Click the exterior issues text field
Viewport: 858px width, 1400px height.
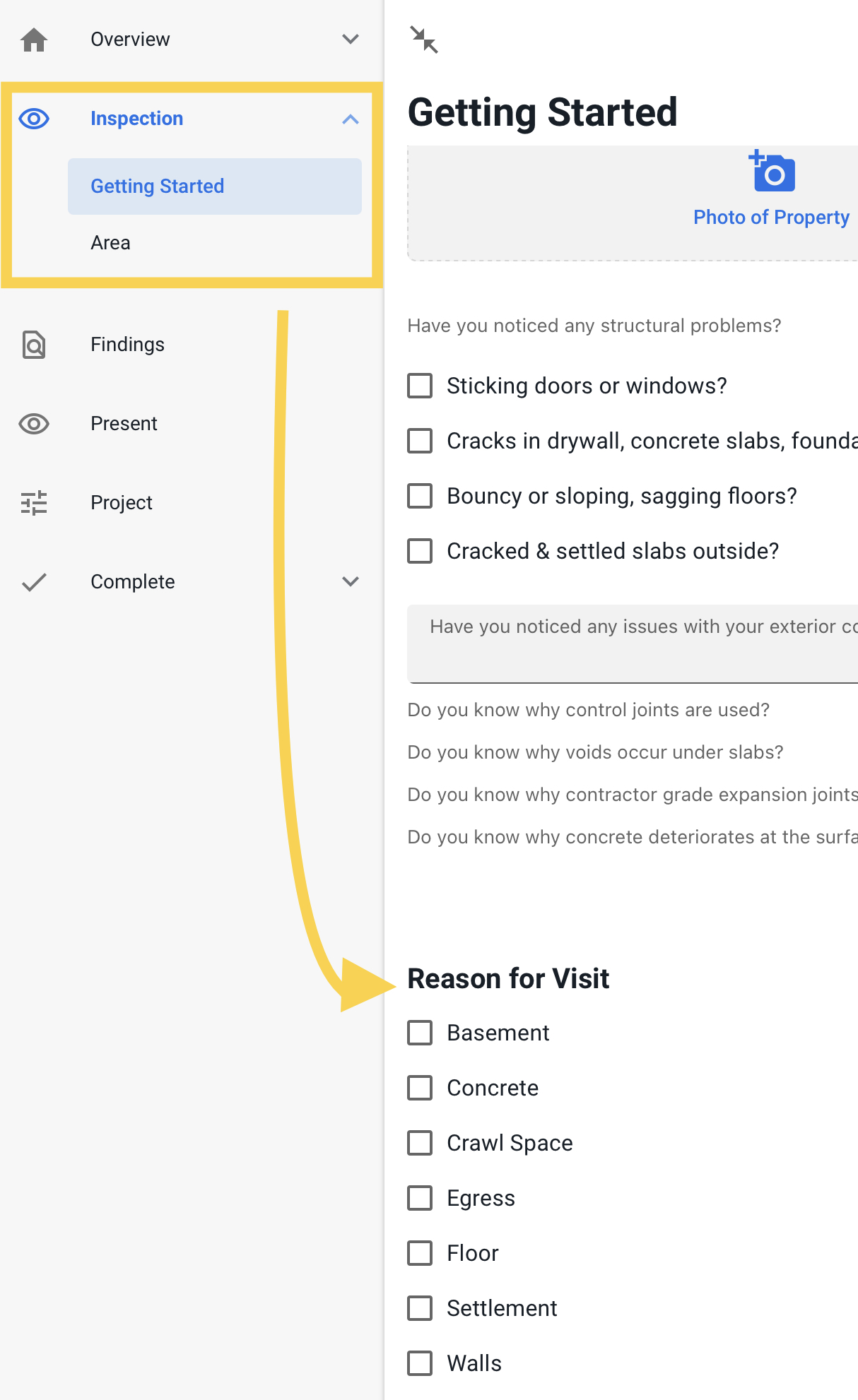[633, 643]
